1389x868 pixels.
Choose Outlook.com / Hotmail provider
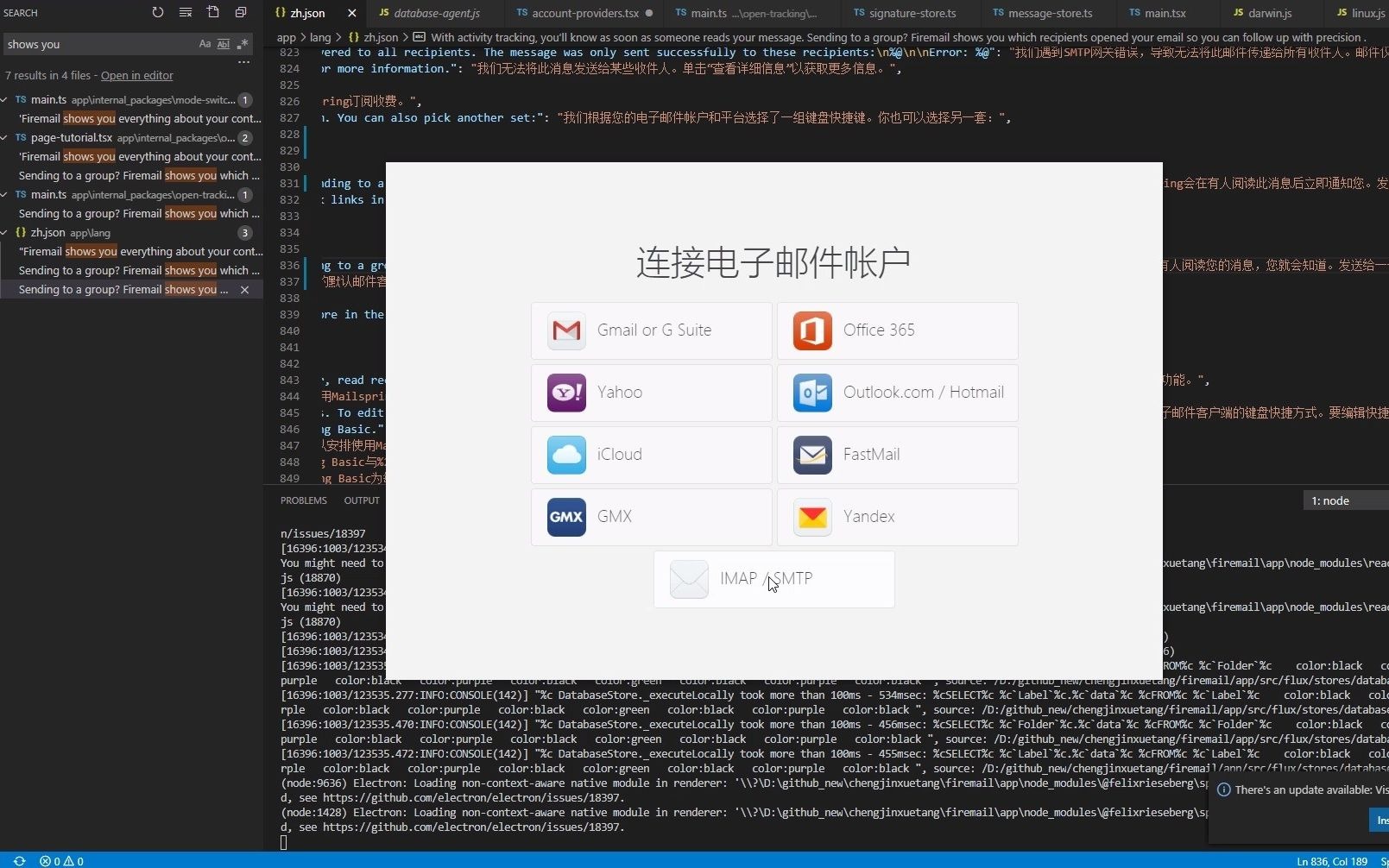click(898, 393)
